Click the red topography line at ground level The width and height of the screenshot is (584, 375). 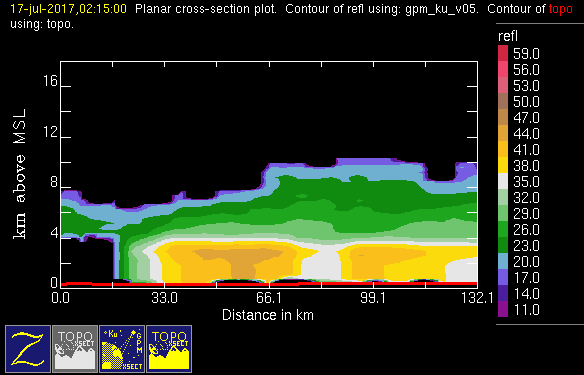(x=269, y=284)
